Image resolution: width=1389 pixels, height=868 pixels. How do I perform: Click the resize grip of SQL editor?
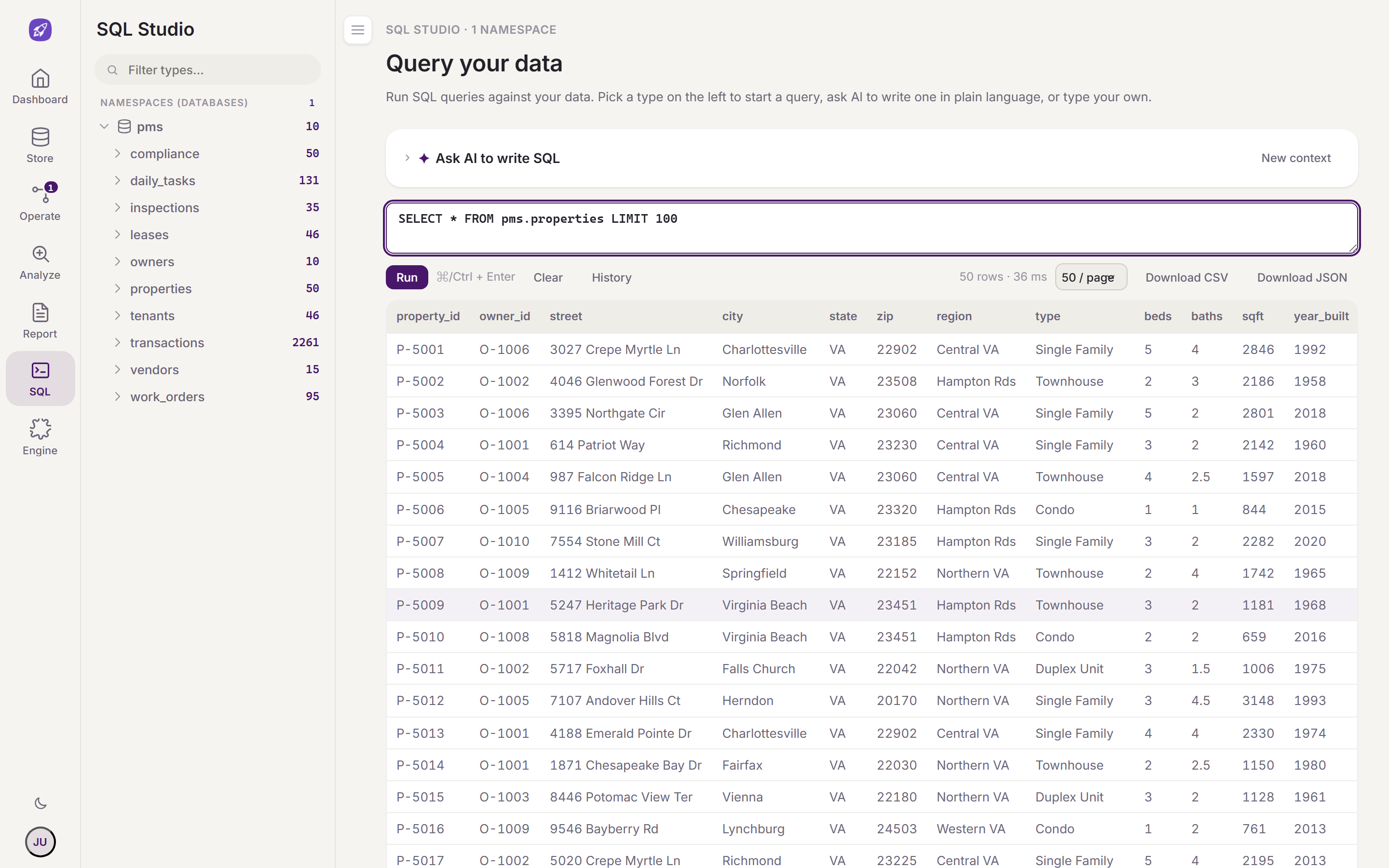pos(1353,248)
